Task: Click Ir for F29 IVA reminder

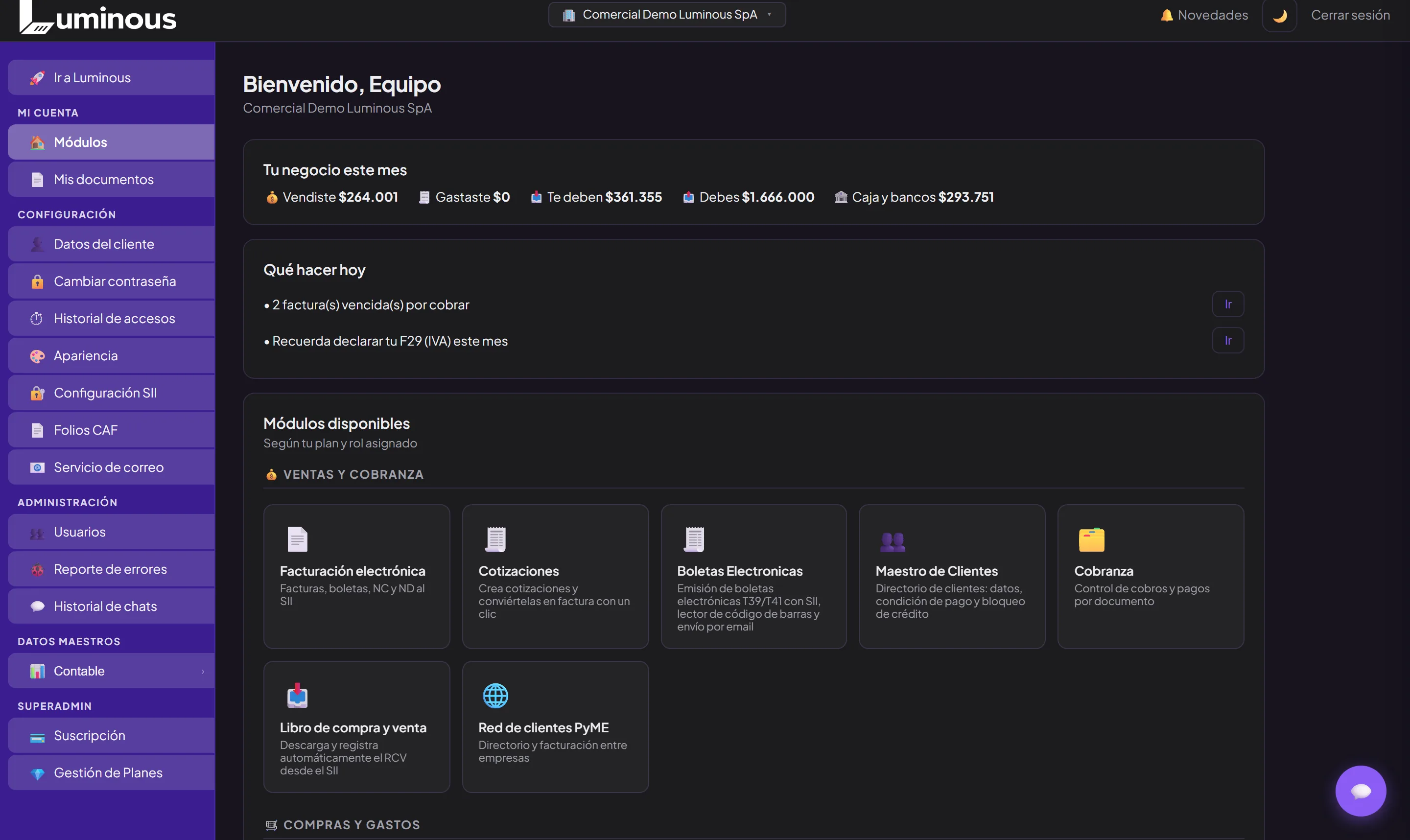Action: tap(1228, 341)
